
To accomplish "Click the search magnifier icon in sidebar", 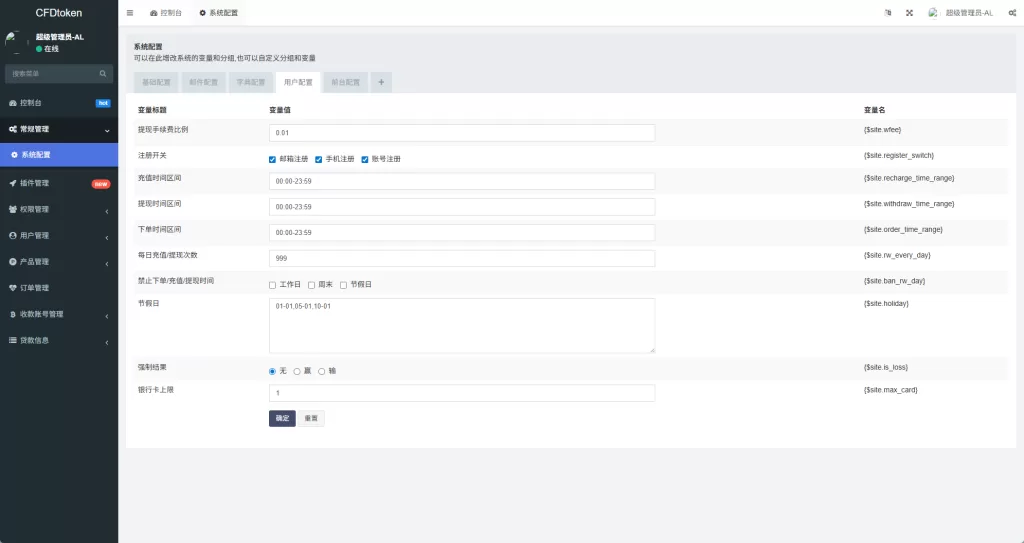I will pos(102,74).
